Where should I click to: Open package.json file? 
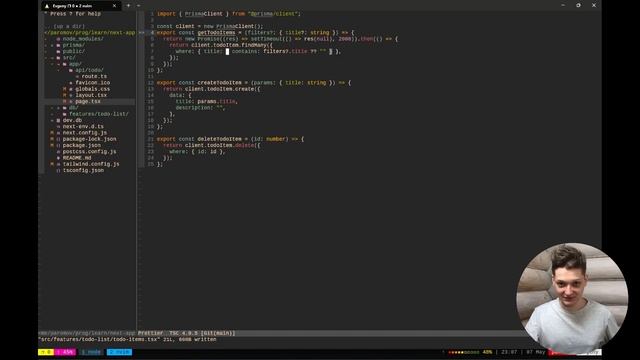coord(81,145)
